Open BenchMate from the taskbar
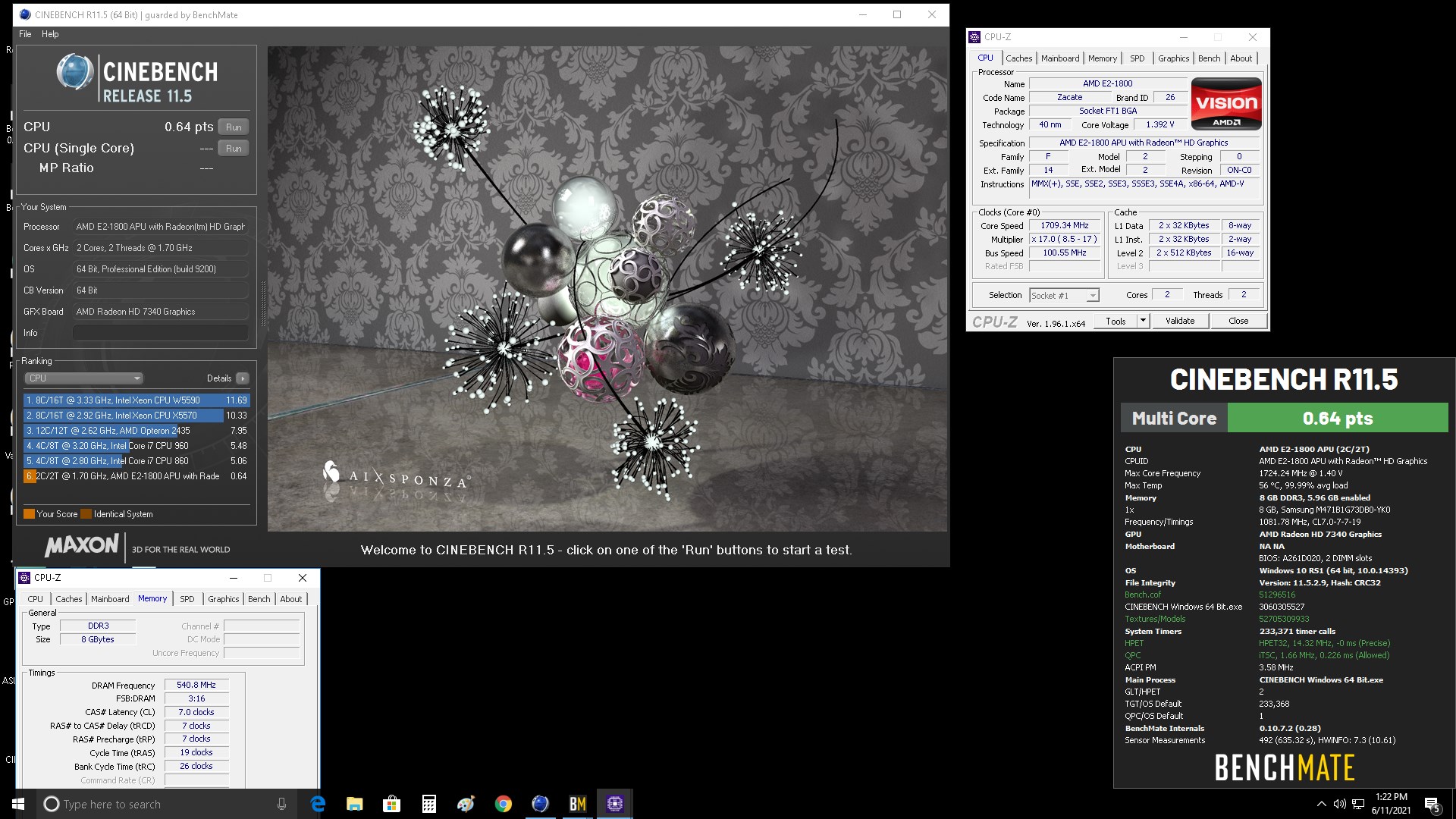Screen dimensions: 1456x819 pos(577,804)
